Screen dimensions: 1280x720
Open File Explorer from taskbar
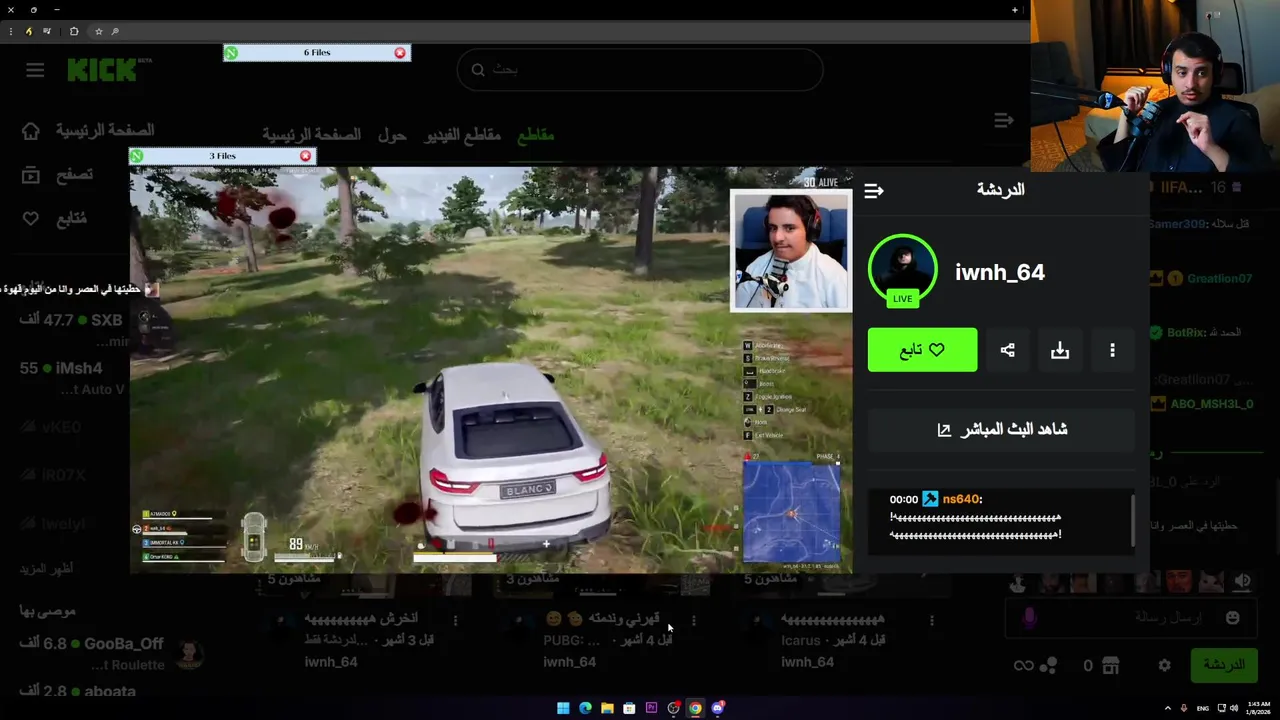[607, 708]
